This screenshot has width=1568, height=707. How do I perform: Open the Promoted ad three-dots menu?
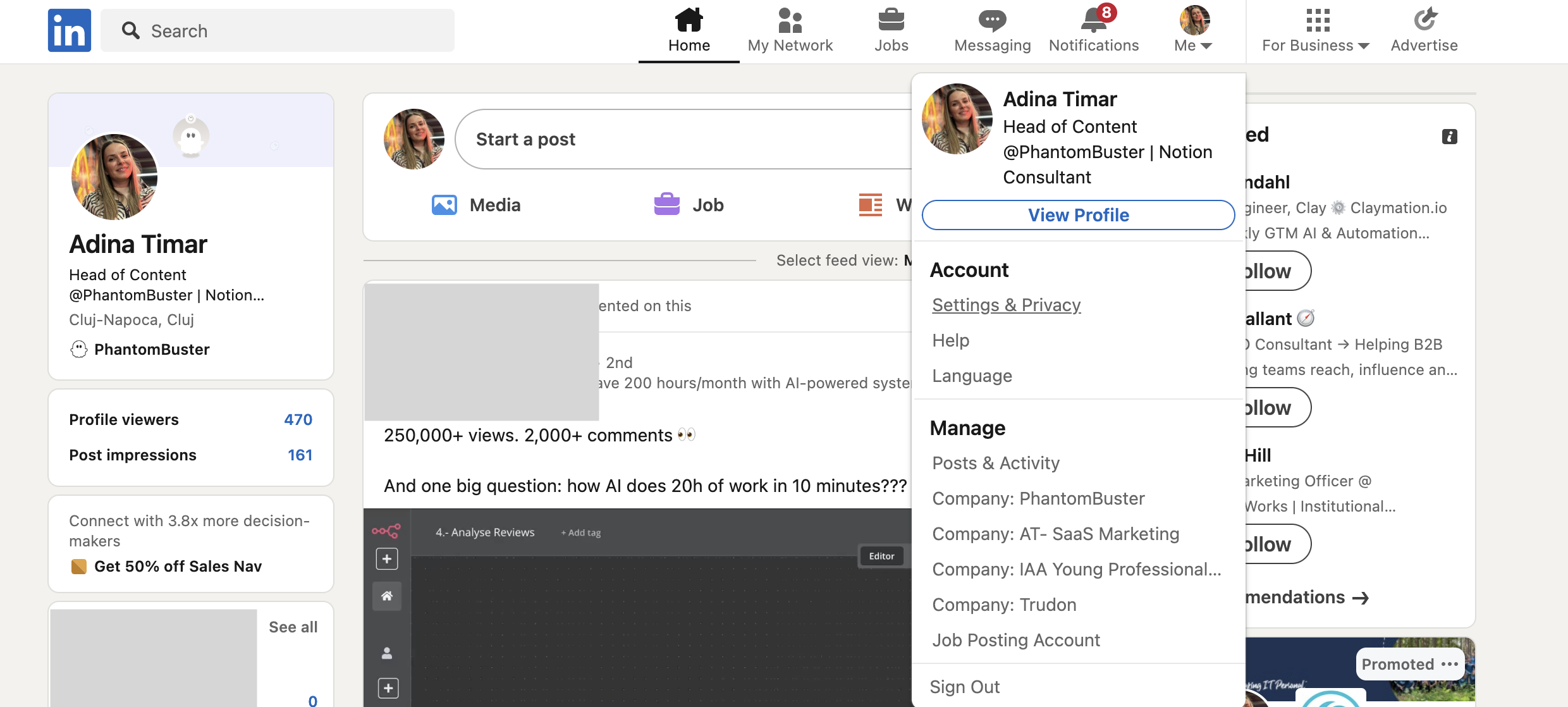(1450, 664)
